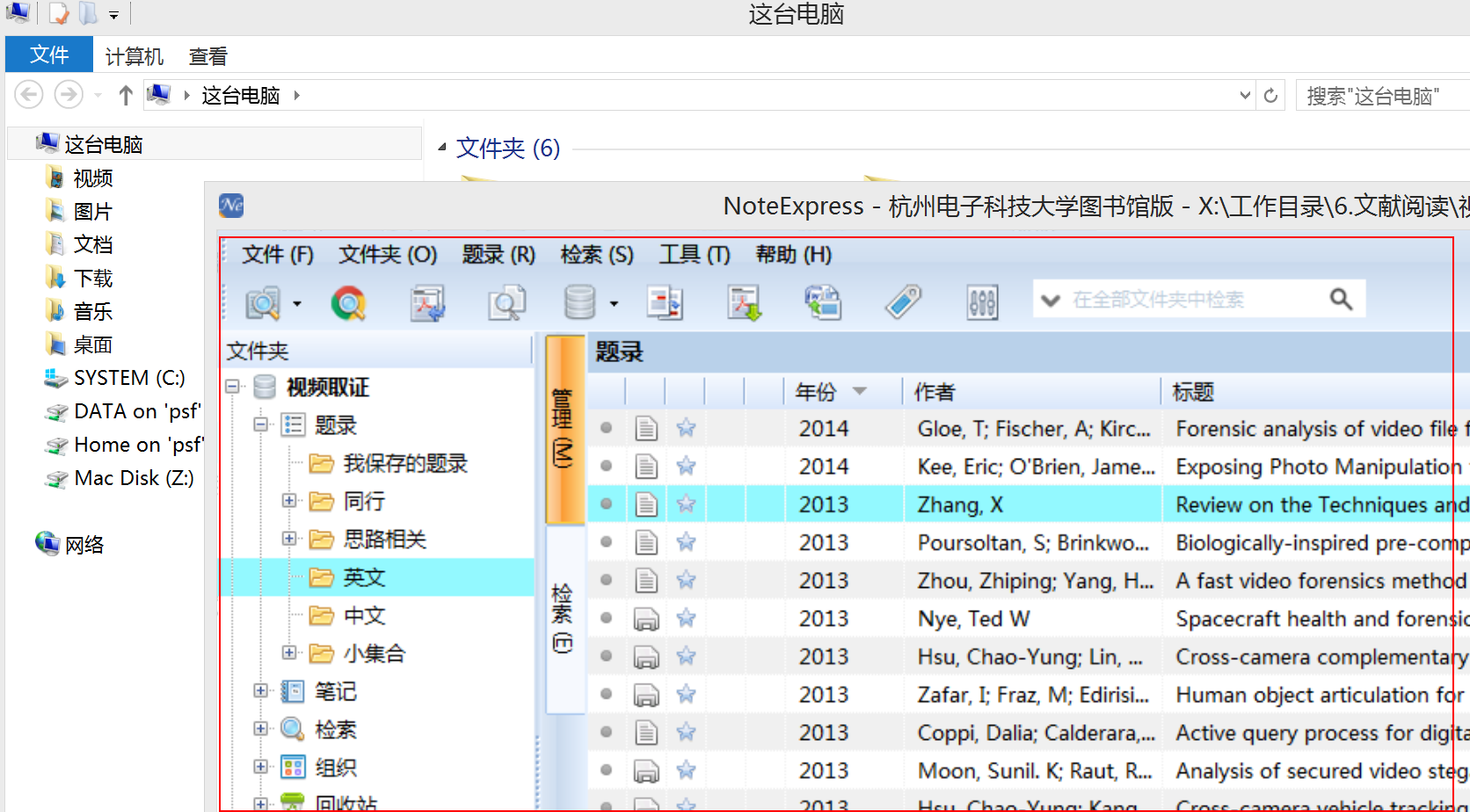
Task: Click 这台电脑 breadcrumb in Explorer address bar
Action: pos(240,95)
